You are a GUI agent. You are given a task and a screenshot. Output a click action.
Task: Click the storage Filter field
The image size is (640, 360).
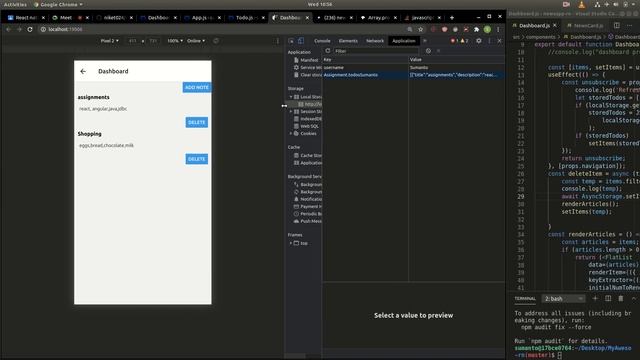click(376, 51)
